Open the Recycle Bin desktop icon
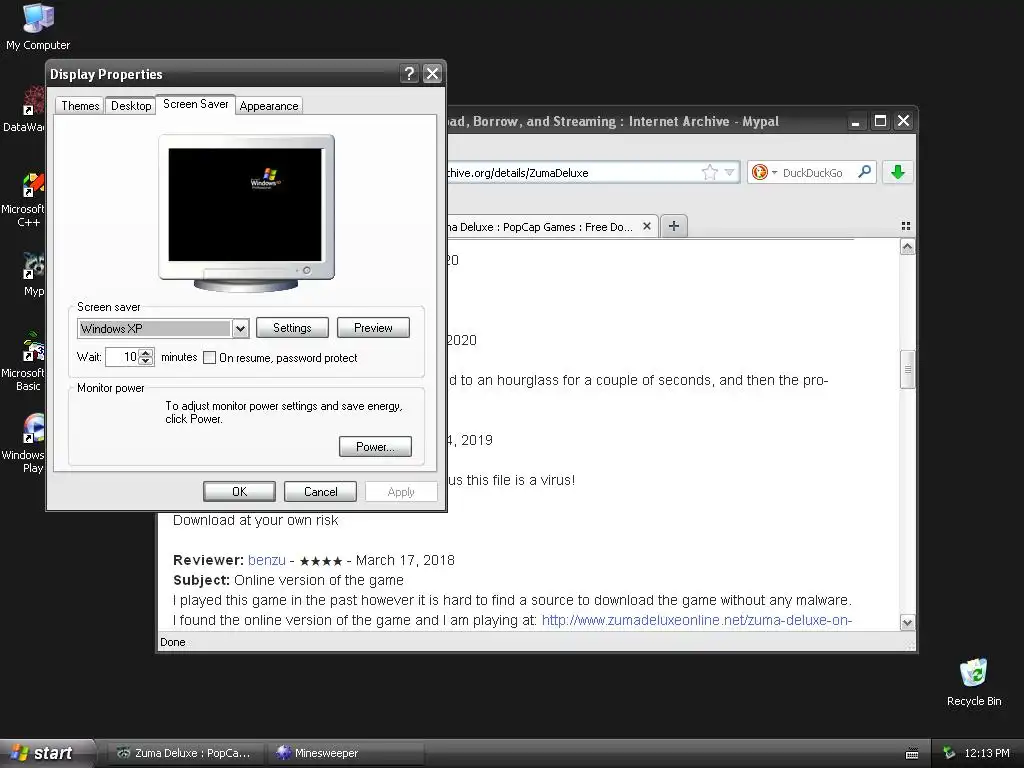 pos(974,682)
